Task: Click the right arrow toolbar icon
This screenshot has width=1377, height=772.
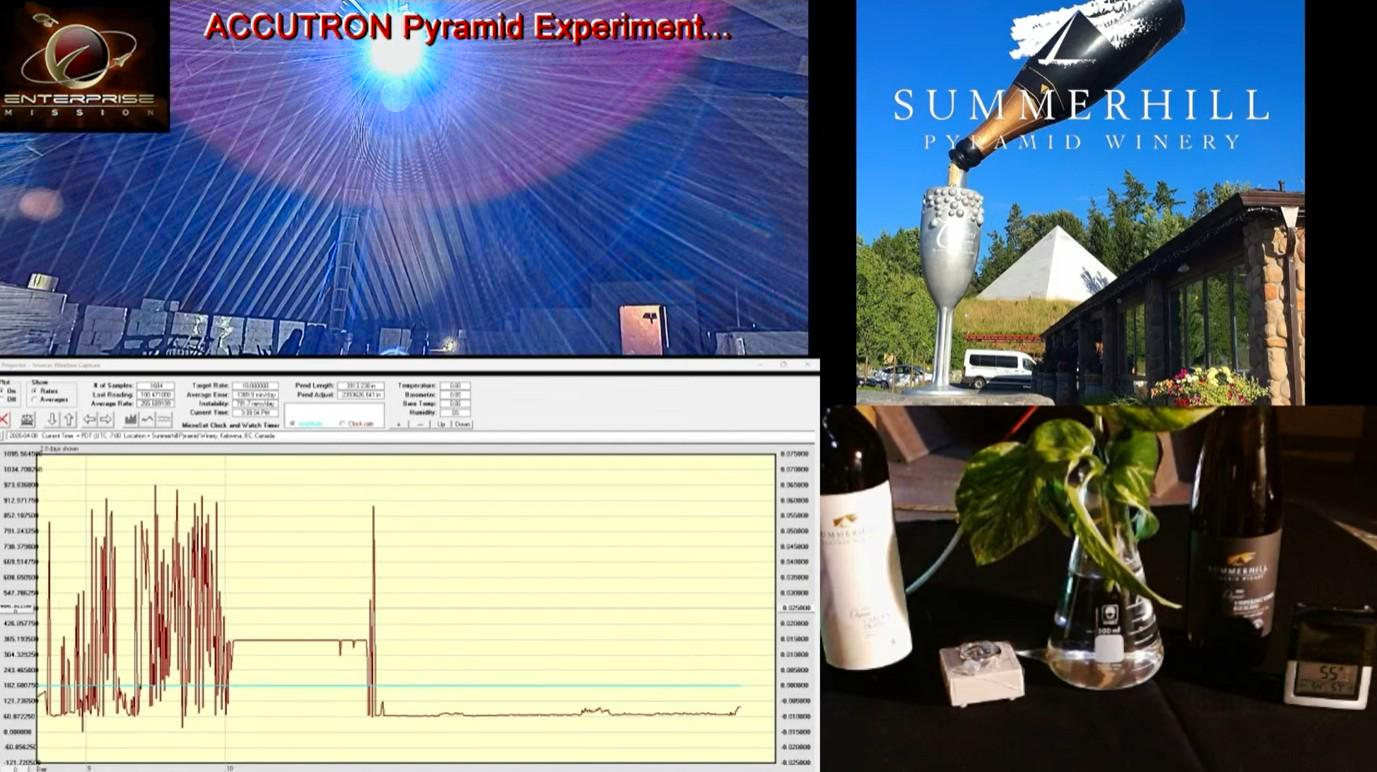Action: (x=106, y=419)
